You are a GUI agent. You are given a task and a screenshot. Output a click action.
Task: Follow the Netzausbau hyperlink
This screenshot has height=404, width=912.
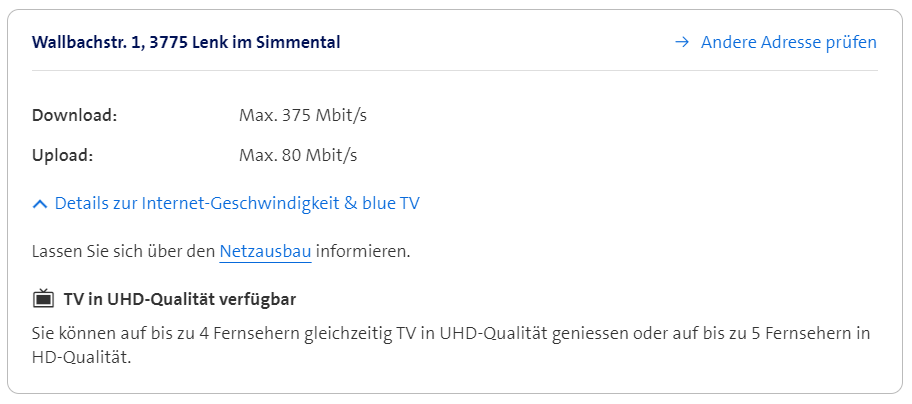point(265,252)
